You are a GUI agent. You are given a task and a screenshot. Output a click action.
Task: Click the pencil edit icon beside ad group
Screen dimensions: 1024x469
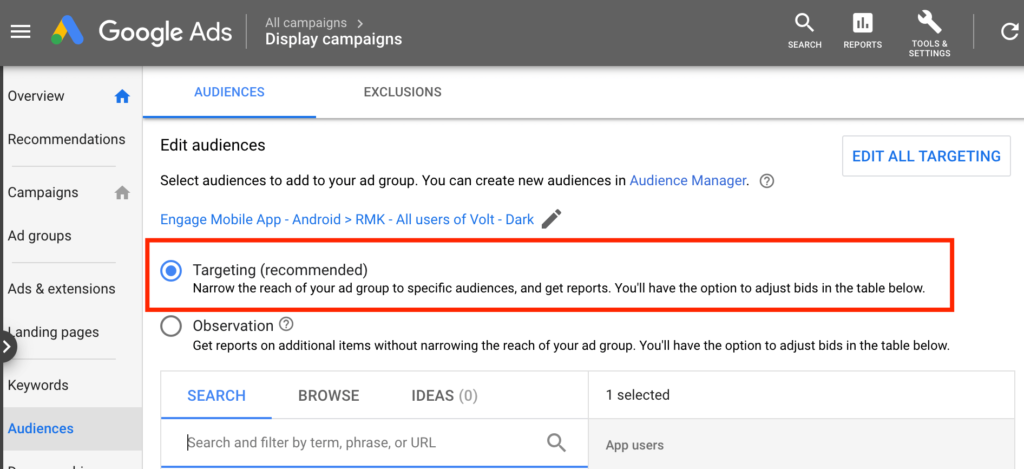551,219
